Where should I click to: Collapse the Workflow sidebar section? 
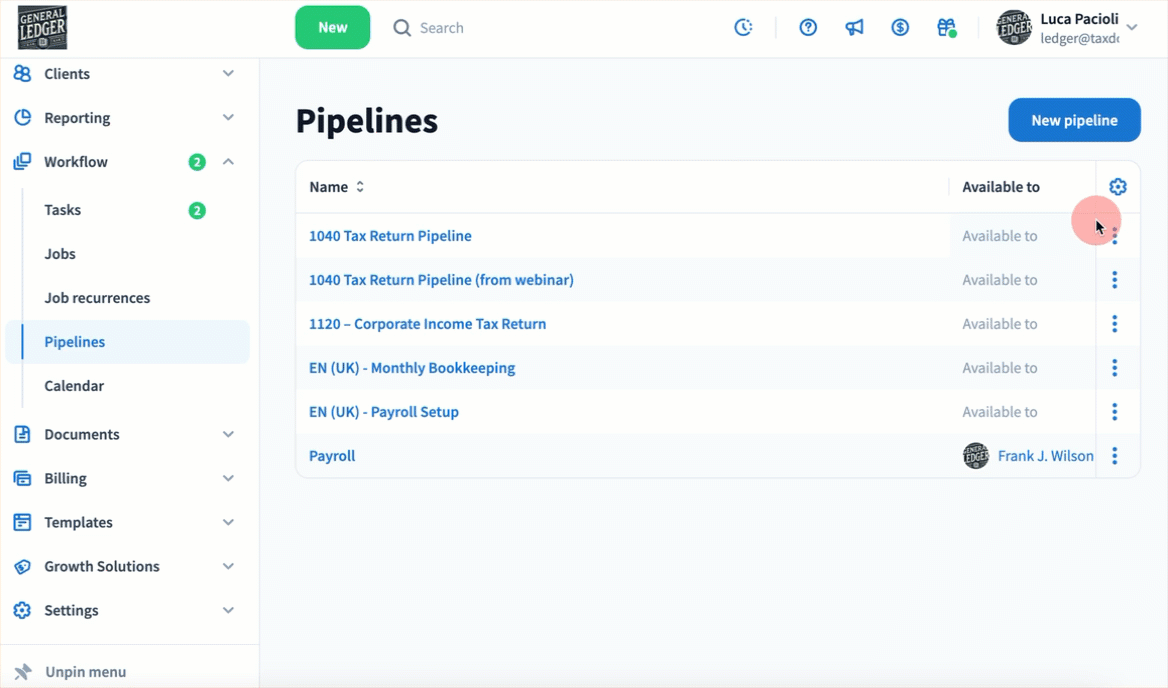[228, 162]
